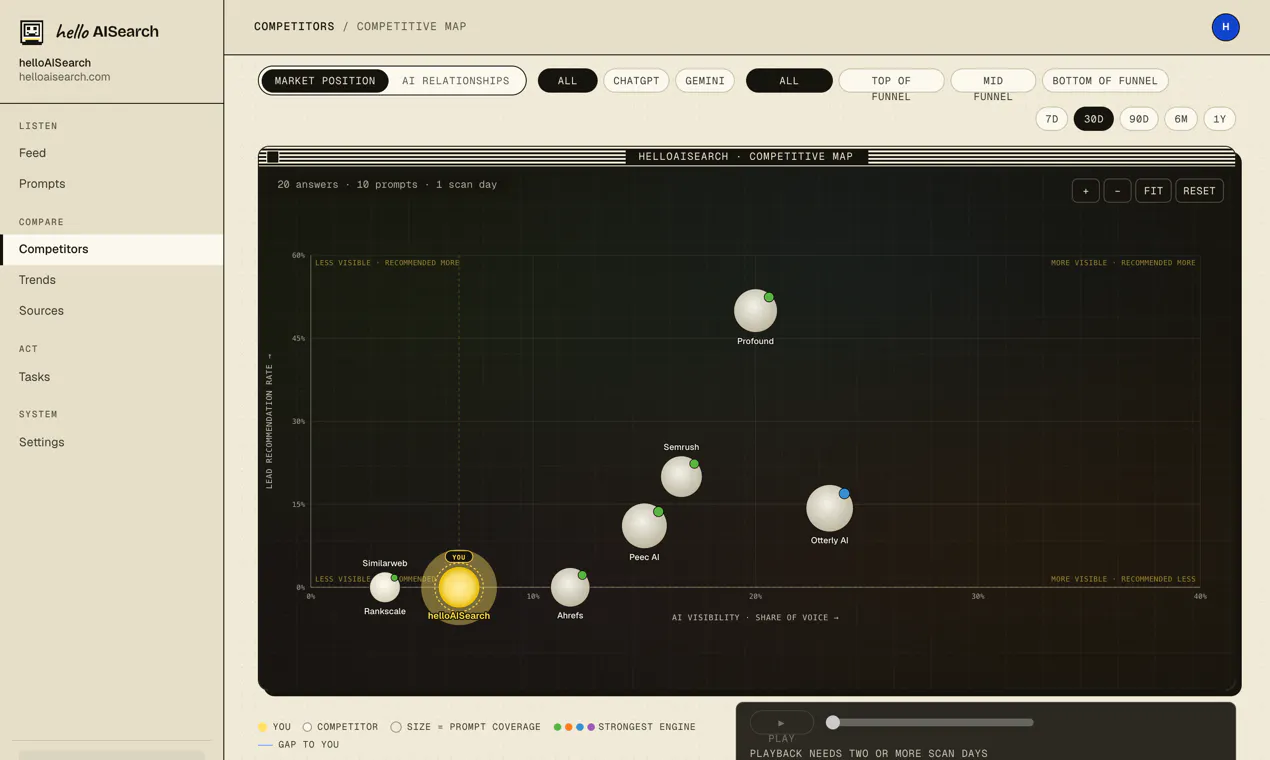Click the Otterly AI bubble
This screenshot has height=760, width=1270.
tap(829, 508)
